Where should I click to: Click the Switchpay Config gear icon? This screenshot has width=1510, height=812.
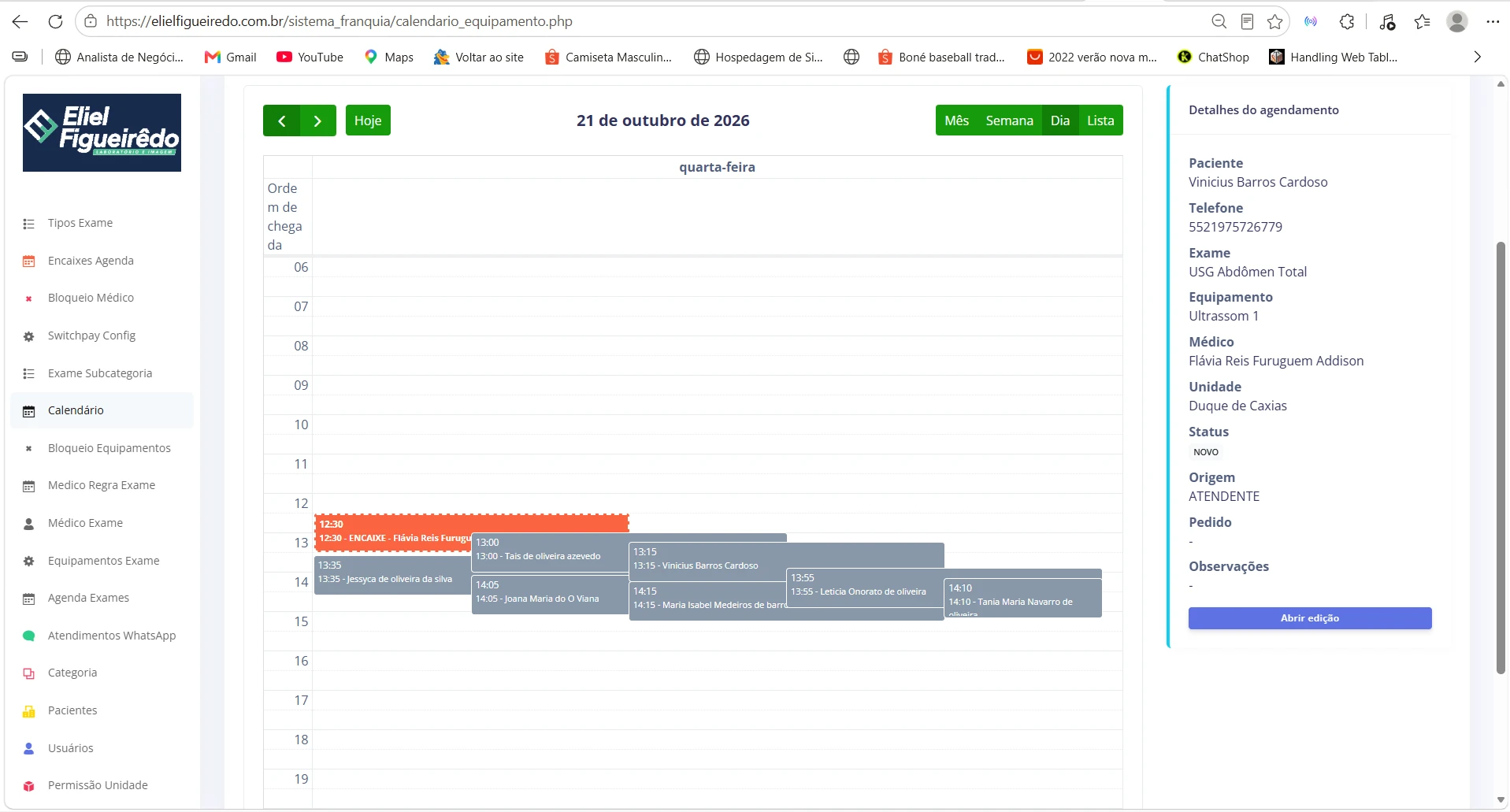click(29, 336)
